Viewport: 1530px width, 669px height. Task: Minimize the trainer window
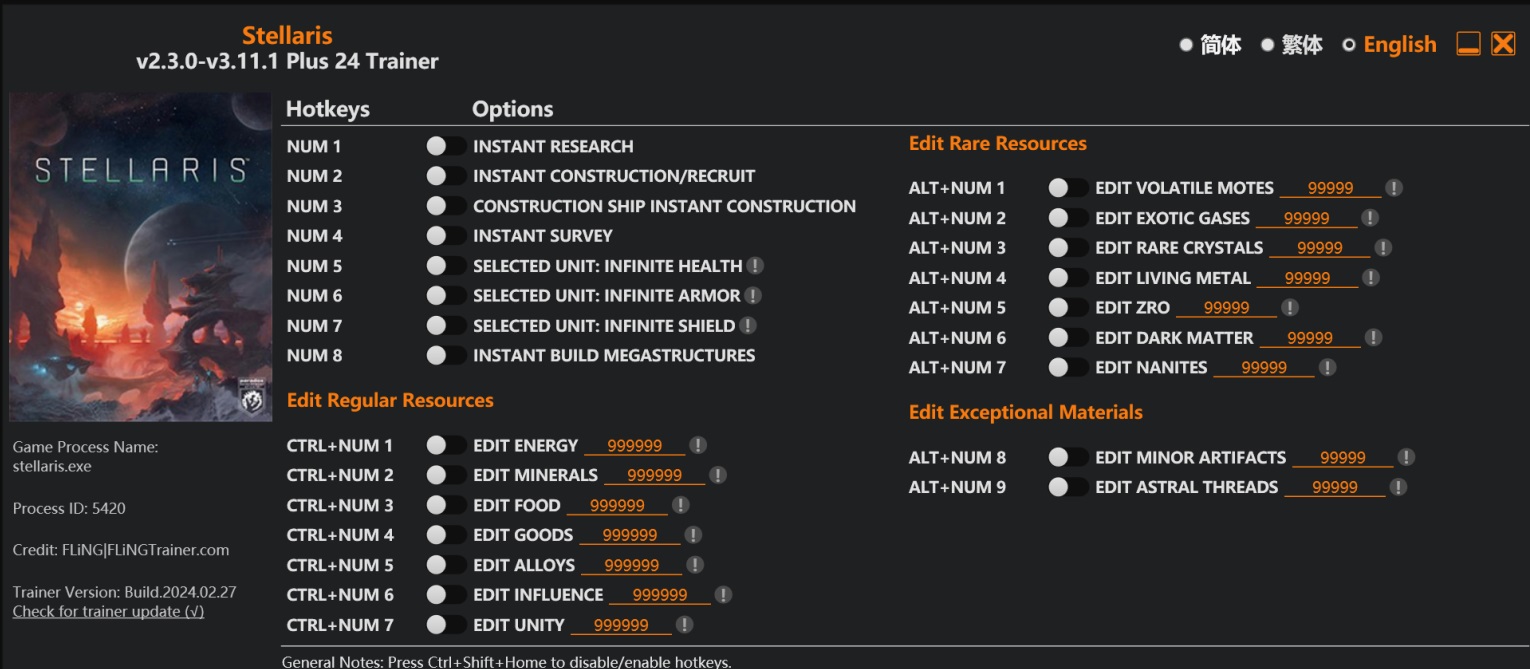point(1468,44)
